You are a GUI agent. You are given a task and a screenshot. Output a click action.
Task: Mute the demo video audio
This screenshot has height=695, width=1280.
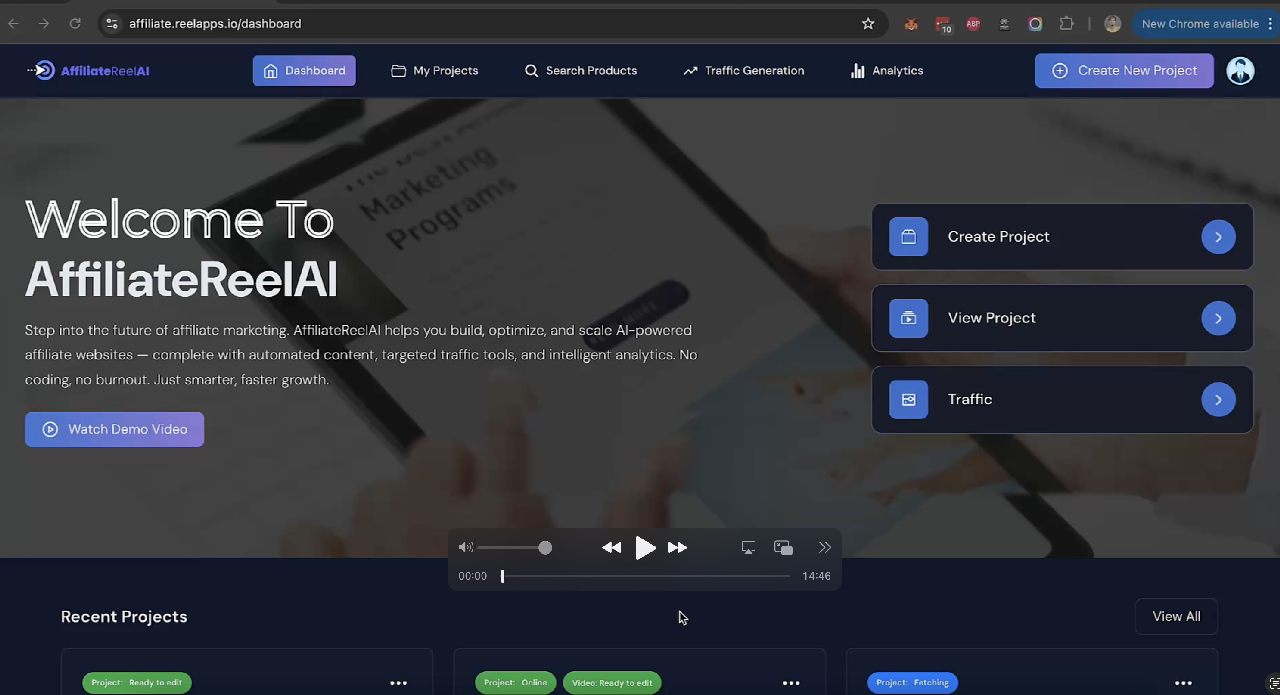pyautogui.click(x=465, y=547)
